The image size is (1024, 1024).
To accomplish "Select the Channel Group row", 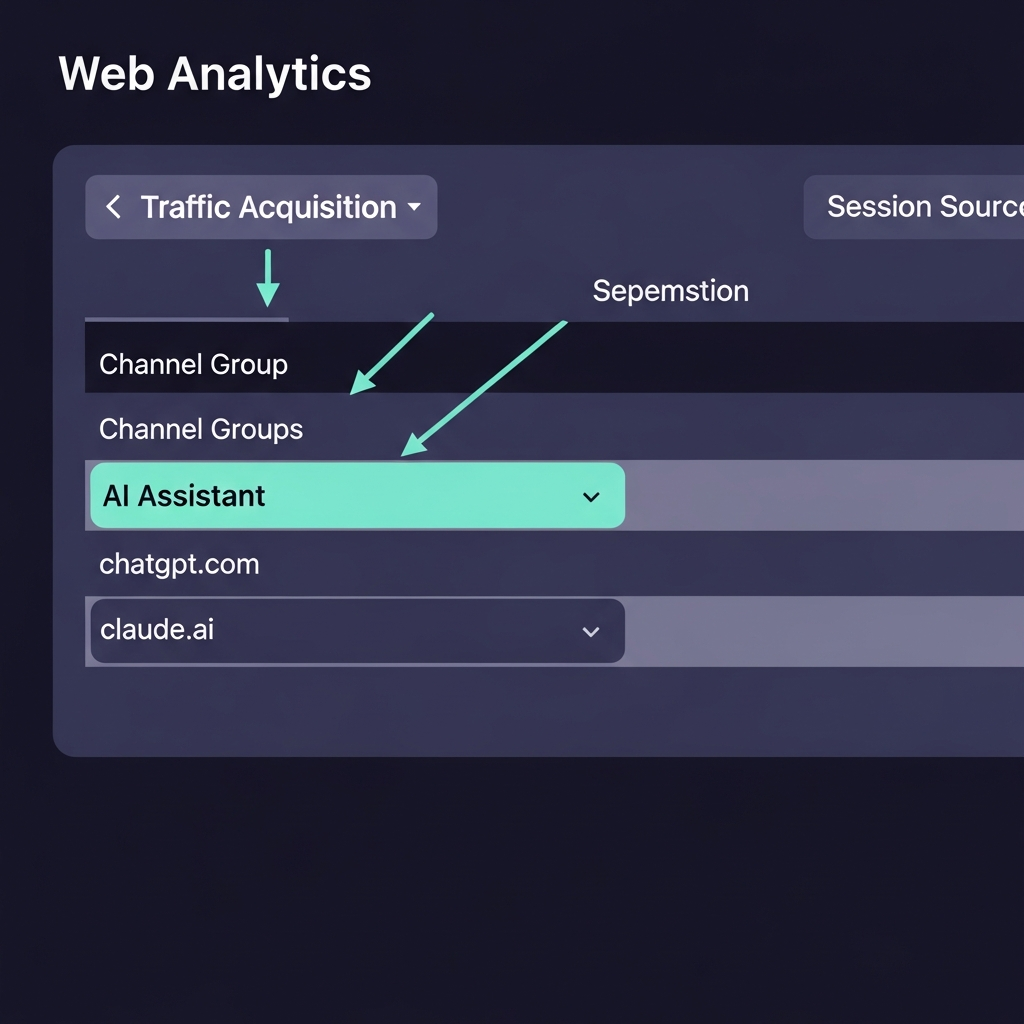I will click(x=554, y=357).
